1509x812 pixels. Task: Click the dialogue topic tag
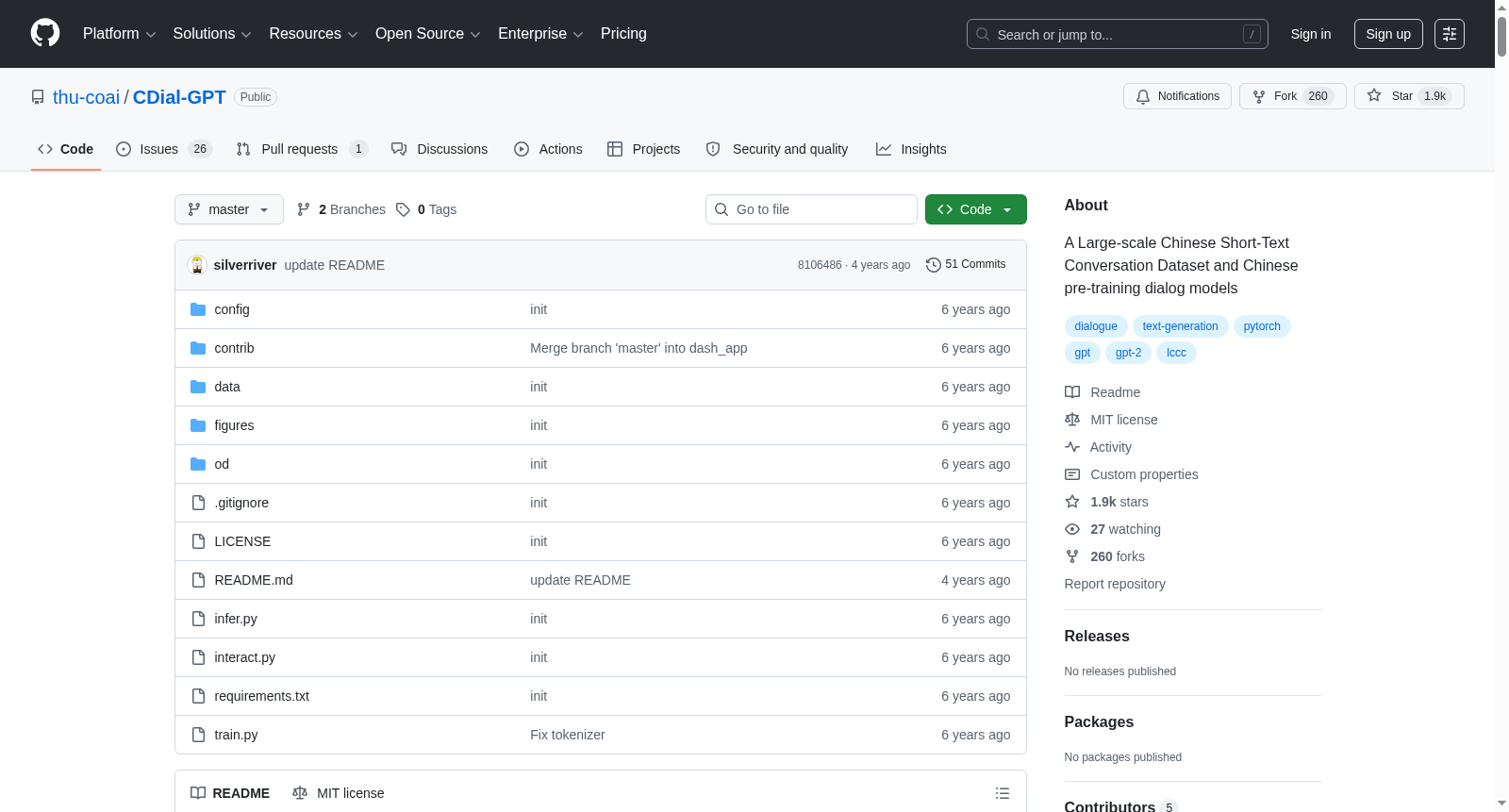click(1096, 326)
